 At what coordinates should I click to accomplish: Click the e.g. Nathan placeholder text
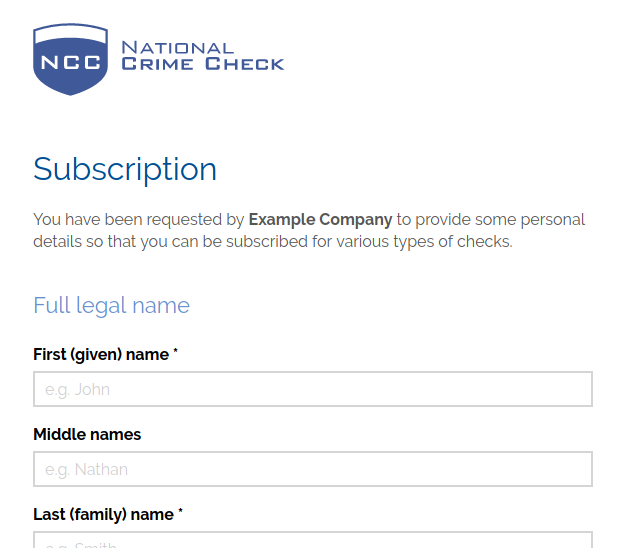coord(86,470)
